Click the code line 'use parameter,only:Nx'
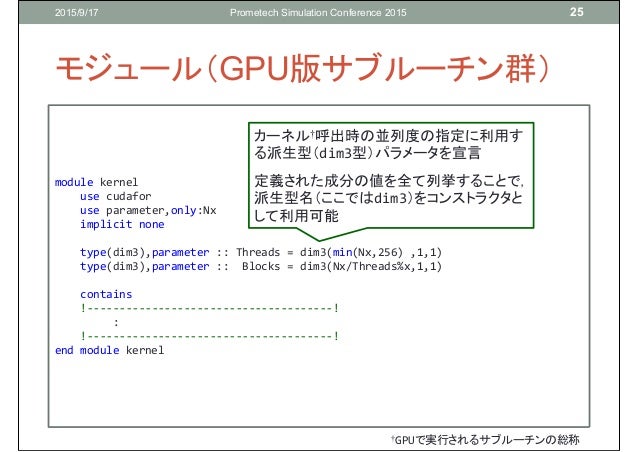Screen dimensions: 638x452 (x=148, y=210)
